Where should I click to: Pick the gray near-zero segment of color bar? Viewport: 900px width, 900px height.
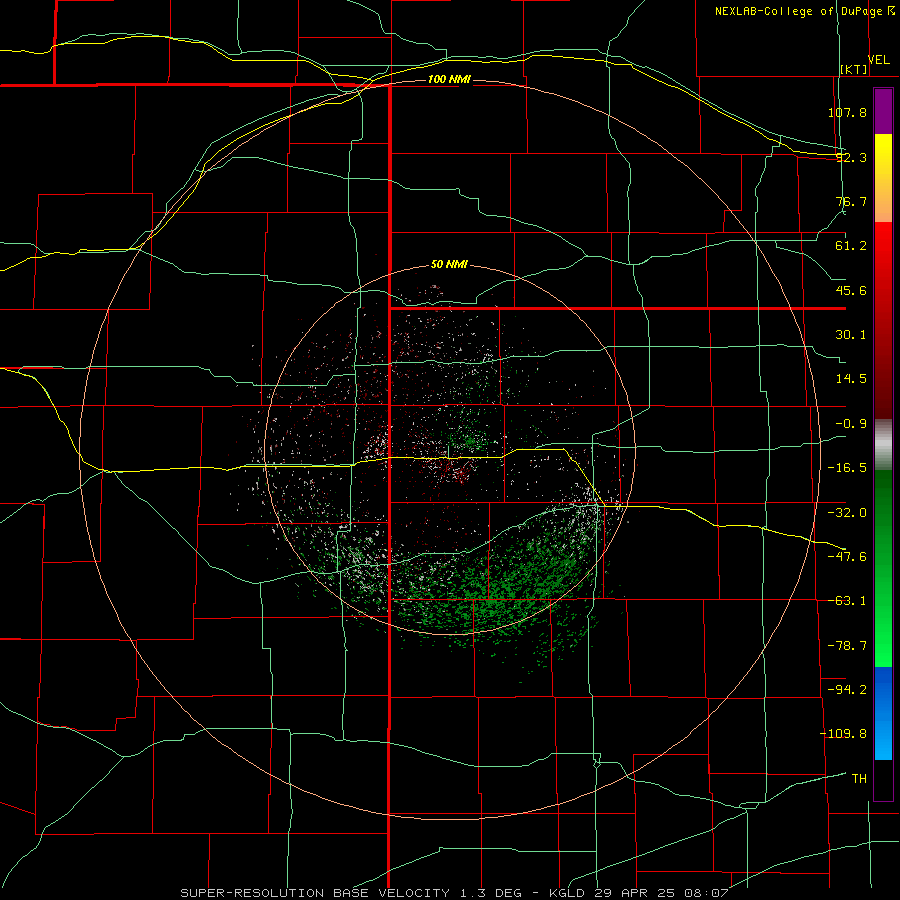pos(883,445)
